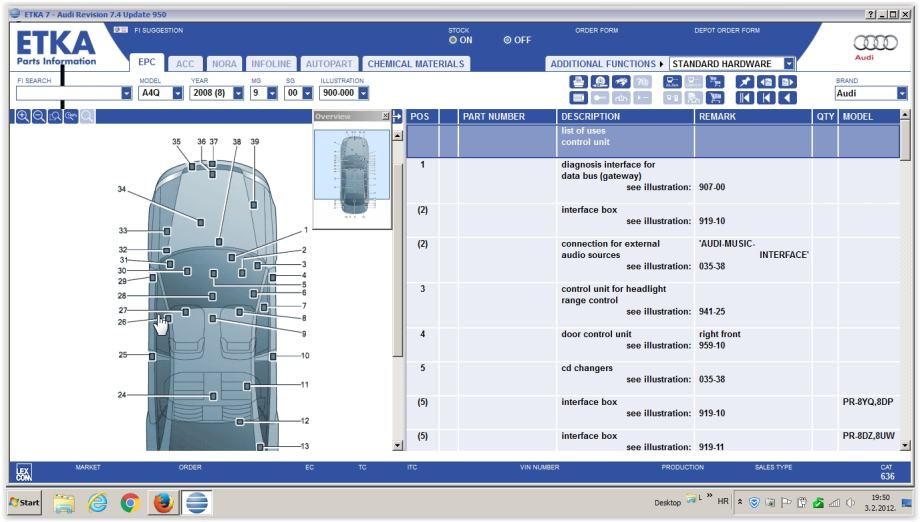Viewport: 920px width, 522px height.
Task: Click the barcode-like icon below print
Action: [579, 97]
